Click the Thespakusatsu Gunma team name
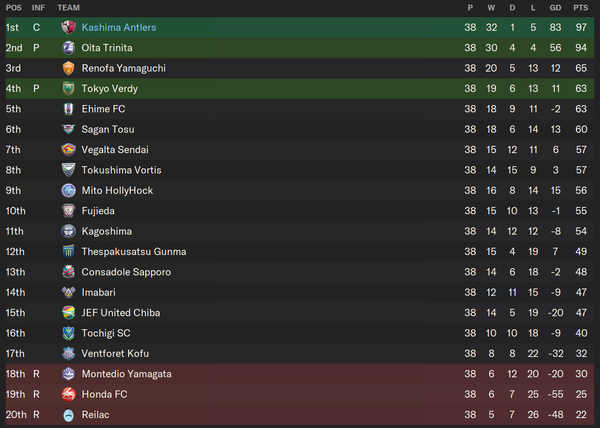The width and height of the screenshot is (600, 428). pyautogui.click(x=134, y=252)
